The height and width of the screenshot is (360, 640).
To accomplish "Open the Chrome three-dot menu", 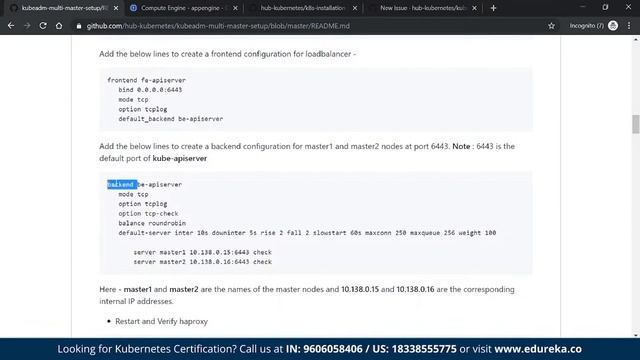I will [629, 26].
